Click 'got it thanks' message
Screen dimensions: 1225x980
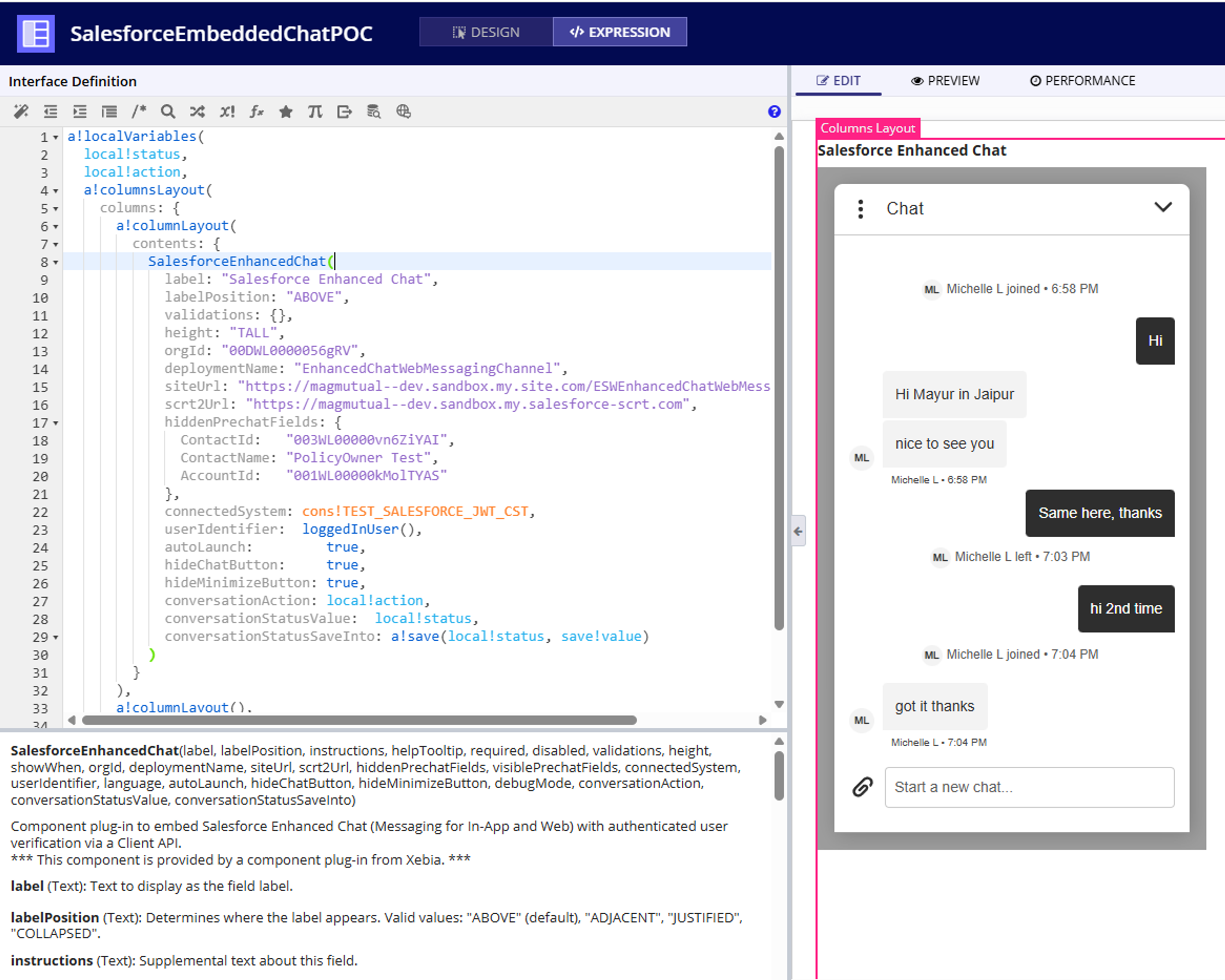coord(935,706)
